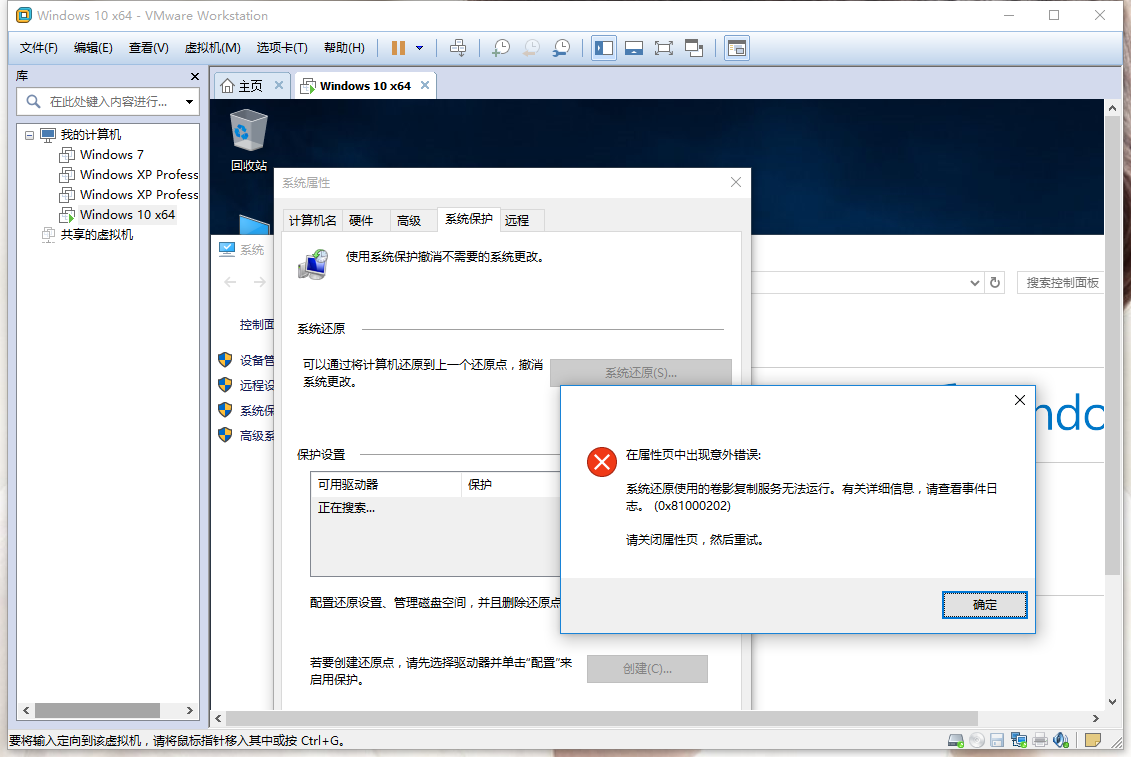Click the network adapter status icon
1131x757 pixels.
click(1018, 740)
